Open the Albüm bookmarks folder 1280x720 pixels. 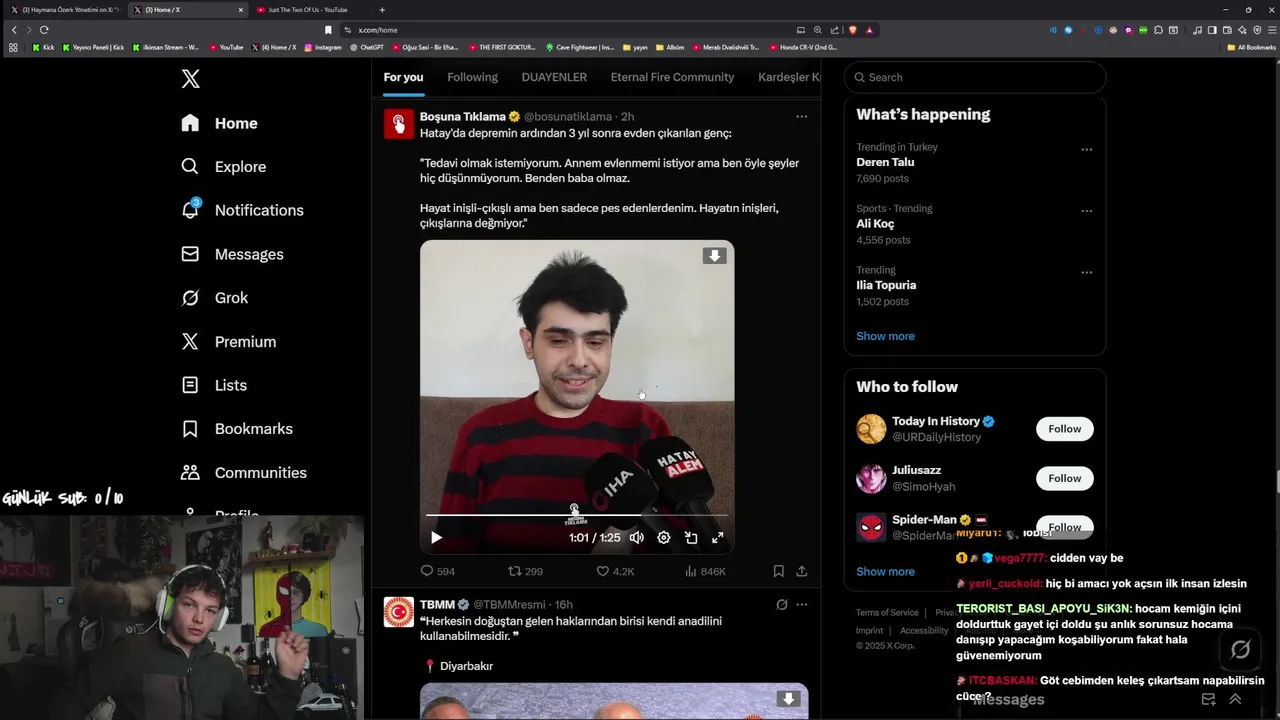pyautogui.click(x=671, y=47)
